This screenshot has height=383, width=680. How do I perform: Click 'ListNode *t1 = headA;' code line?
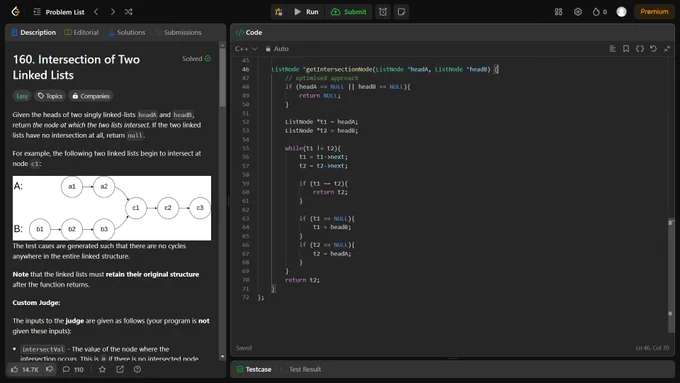pos(321,122)
